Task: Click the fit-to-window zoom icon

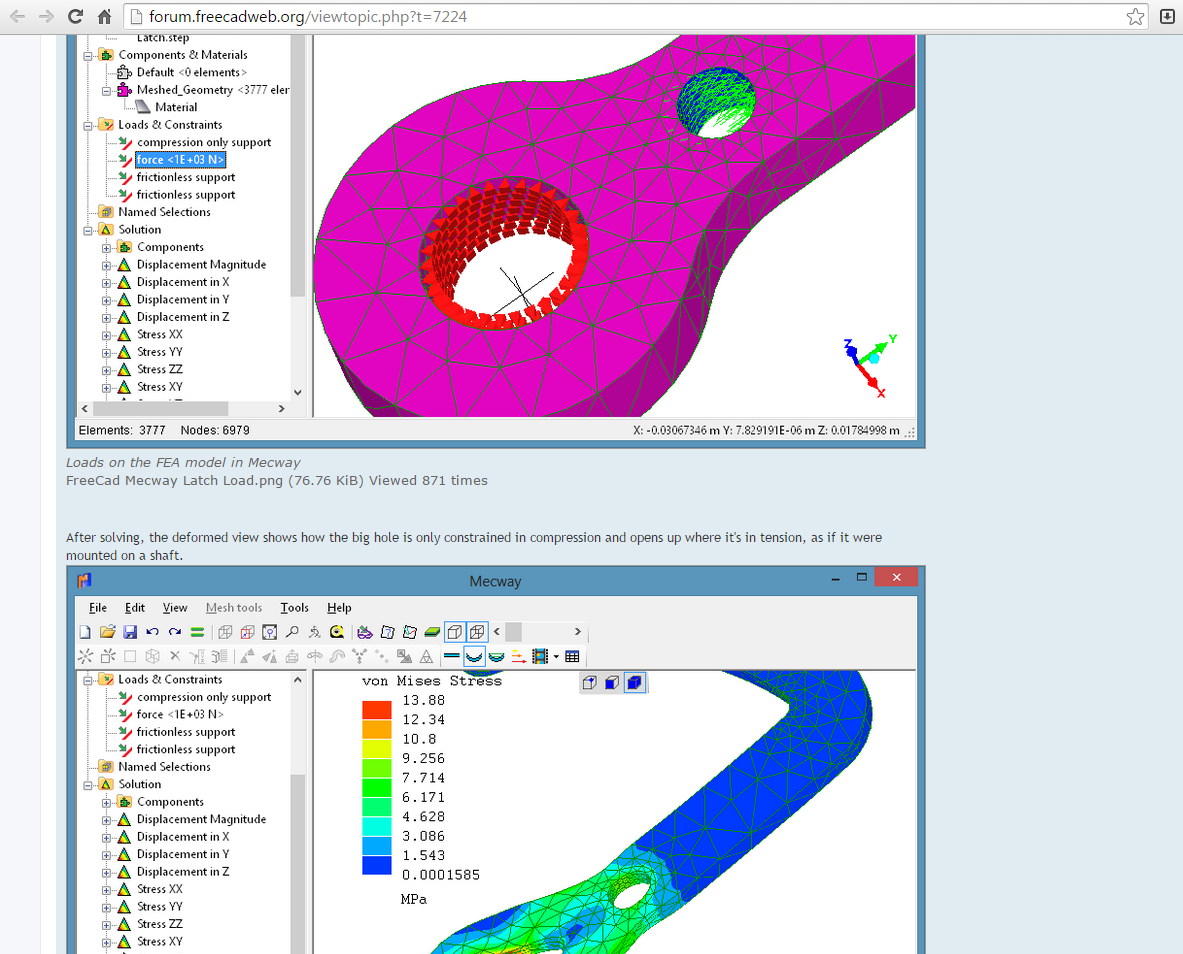Action: click(269, 632)
